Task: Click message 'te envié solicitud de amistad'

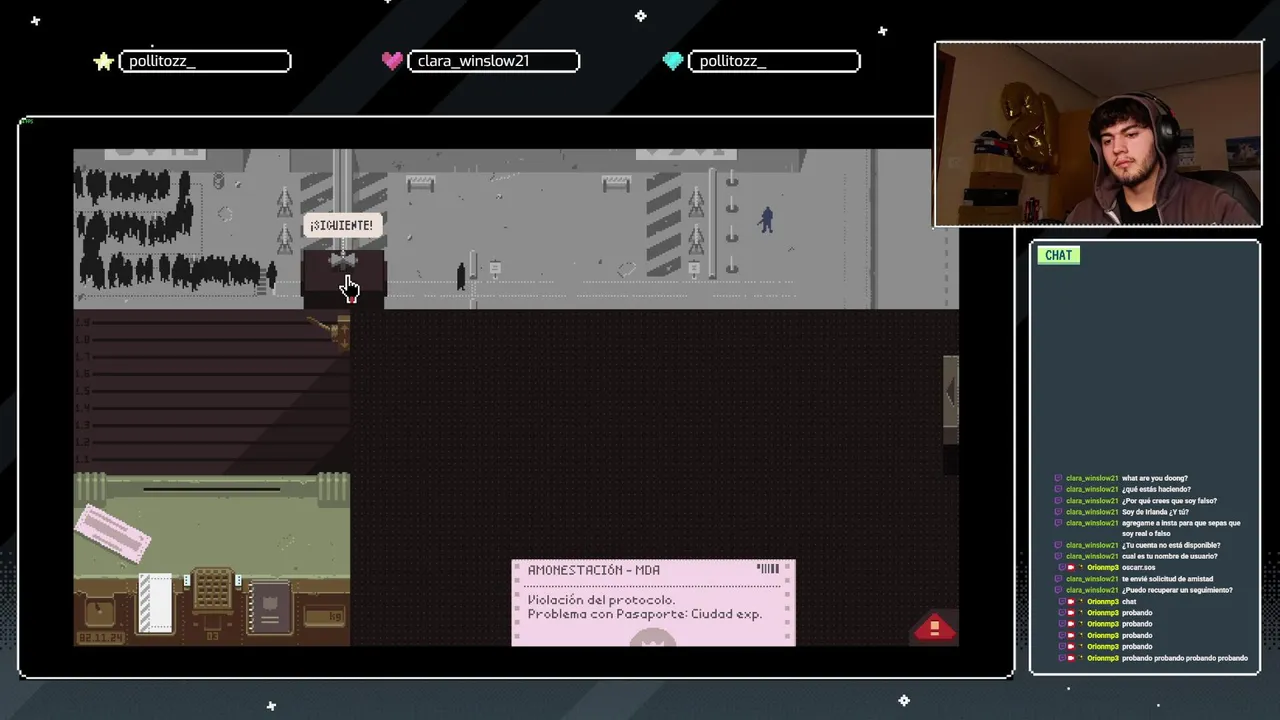Action: point(1167,579)
